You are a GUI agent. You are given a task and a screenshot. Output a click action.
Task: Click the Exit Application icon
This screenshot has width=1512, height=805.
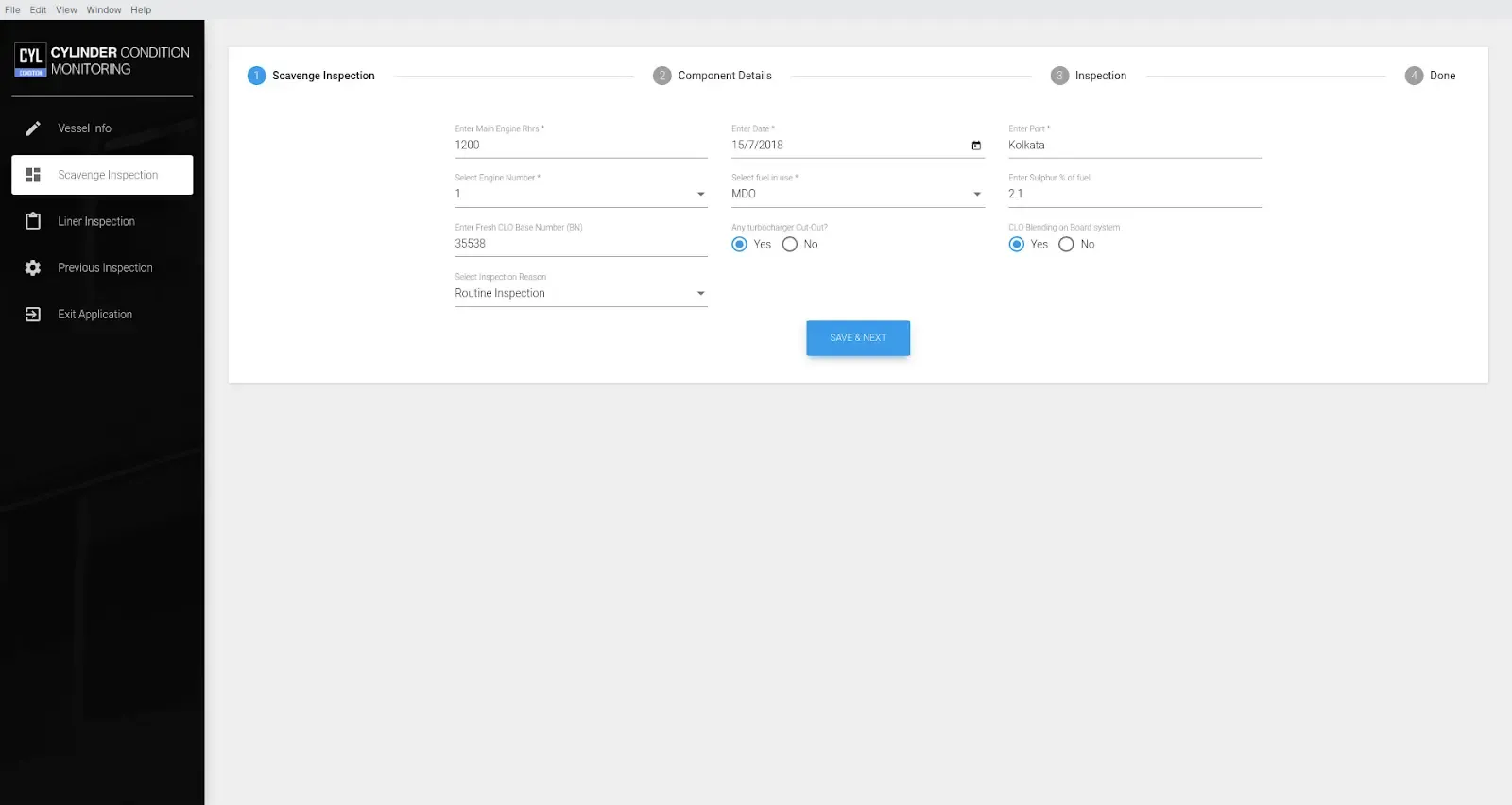coord(33,315)
